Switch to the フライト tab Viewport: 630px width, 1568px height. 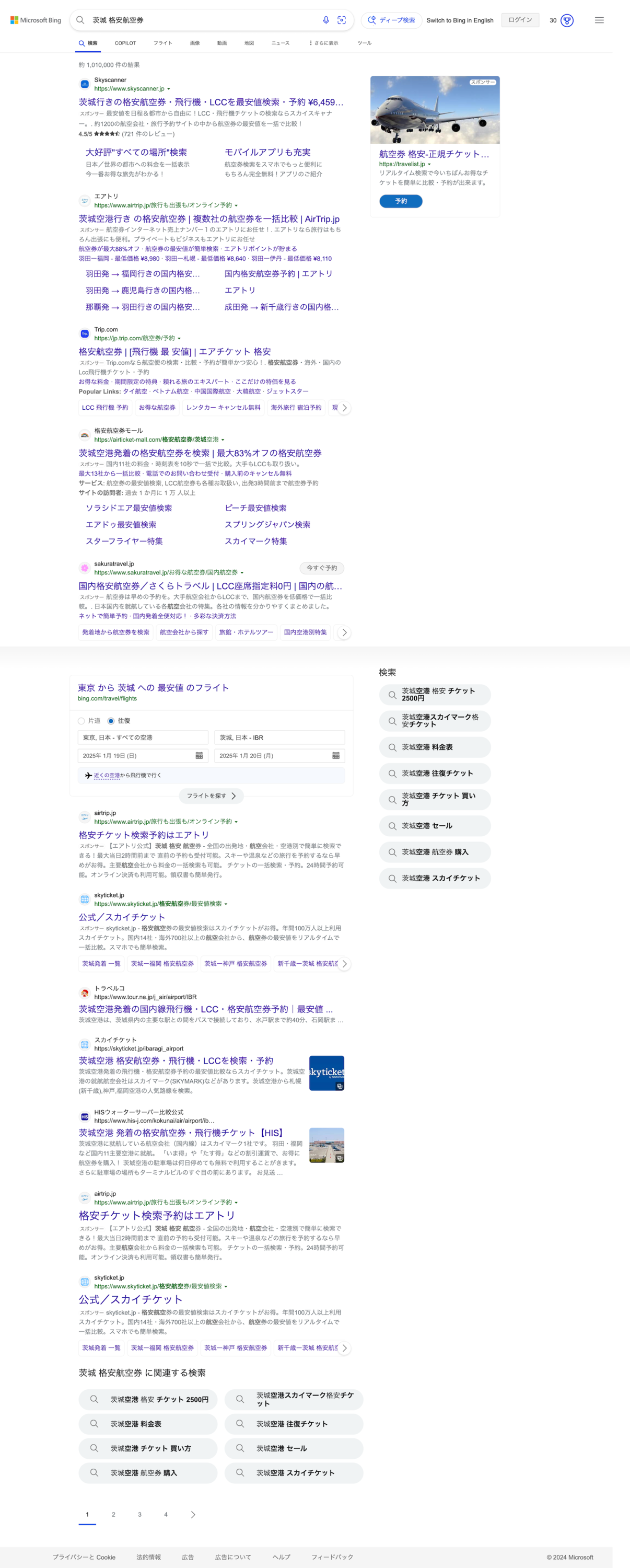click(162, 43)
